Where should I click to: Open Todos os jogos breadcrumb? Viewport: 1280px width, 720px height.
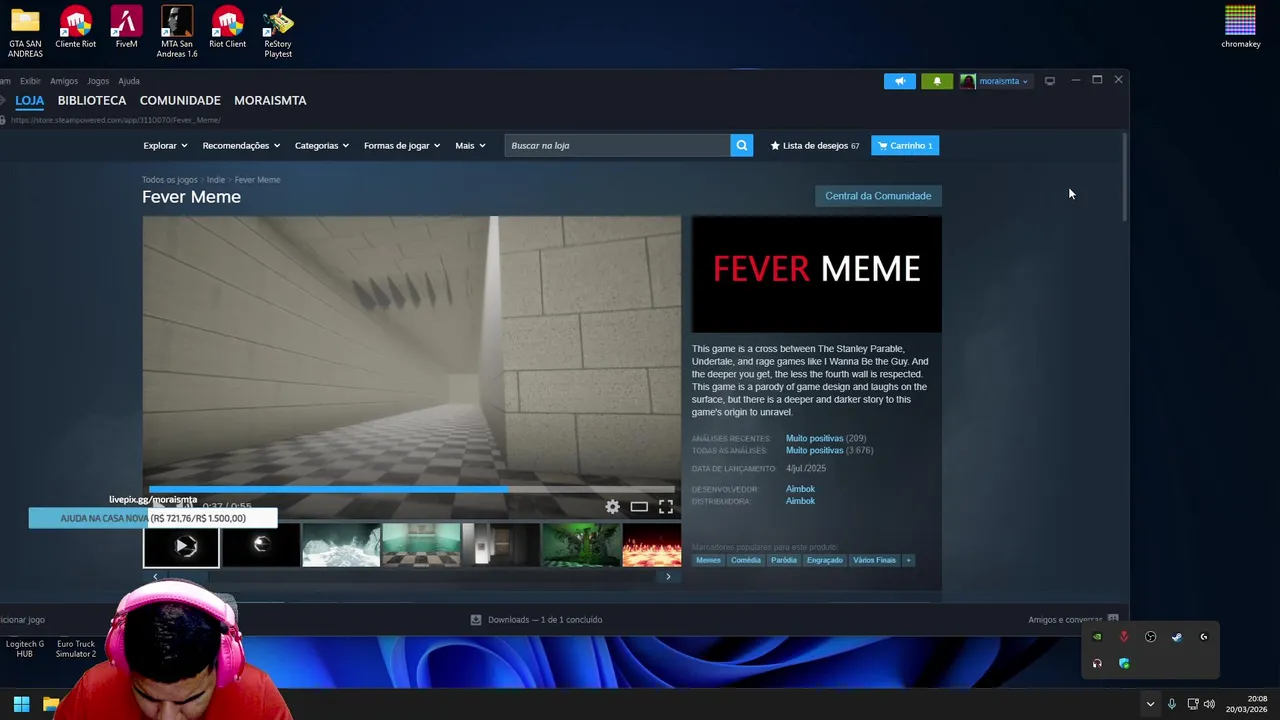click(170, 180)
